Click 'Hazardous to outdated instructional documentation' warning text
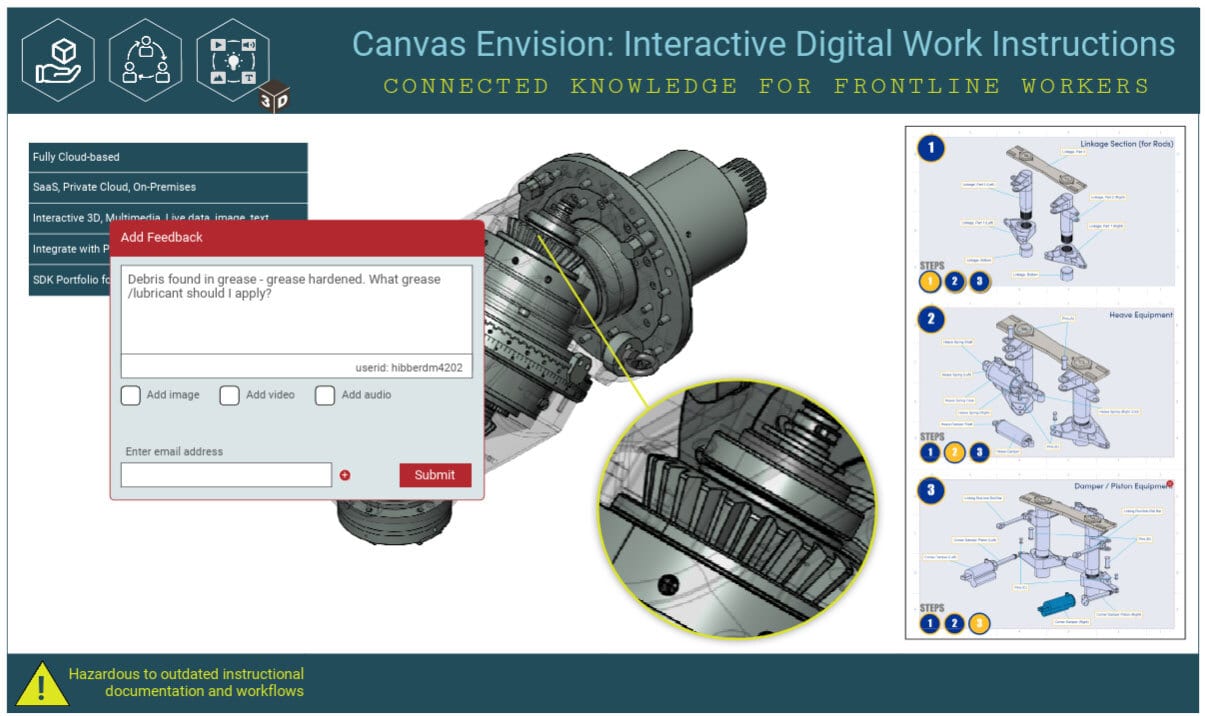Screen dimensions: 1205x716 (x=186, y=682)
